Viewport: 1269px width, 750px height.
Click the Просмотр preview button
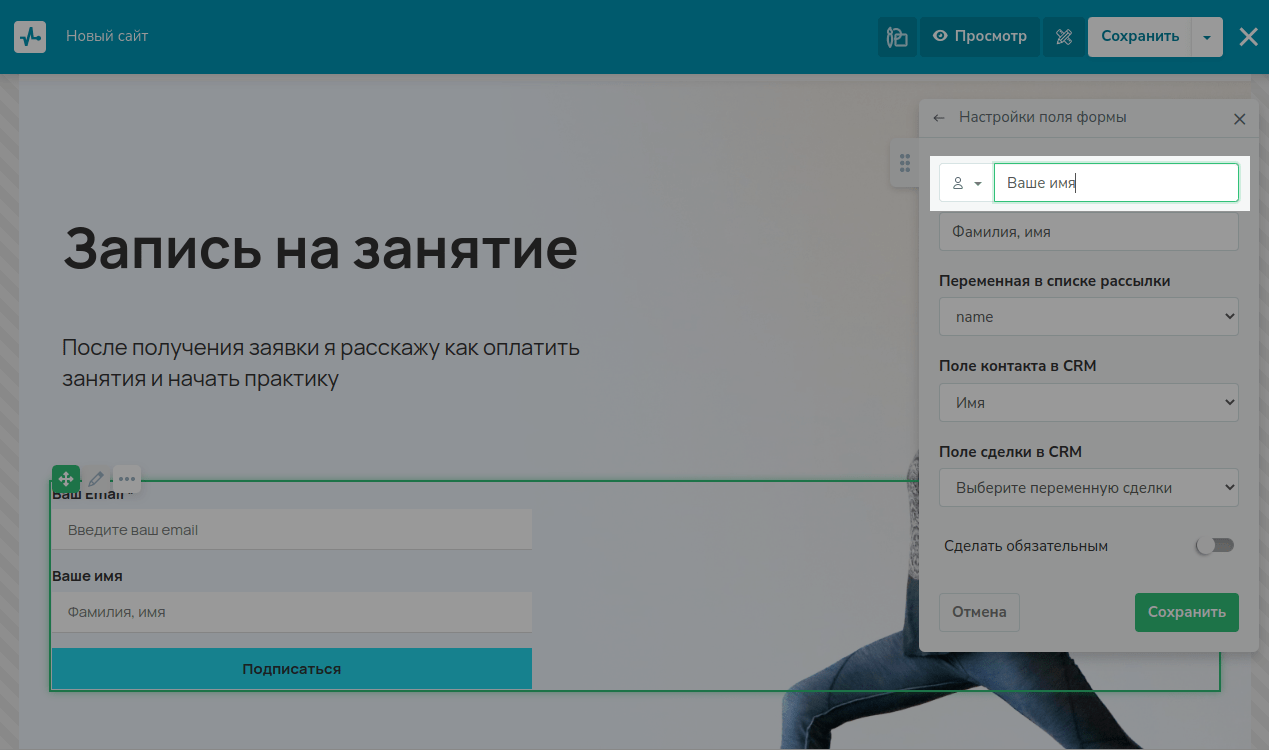point(979,37)
